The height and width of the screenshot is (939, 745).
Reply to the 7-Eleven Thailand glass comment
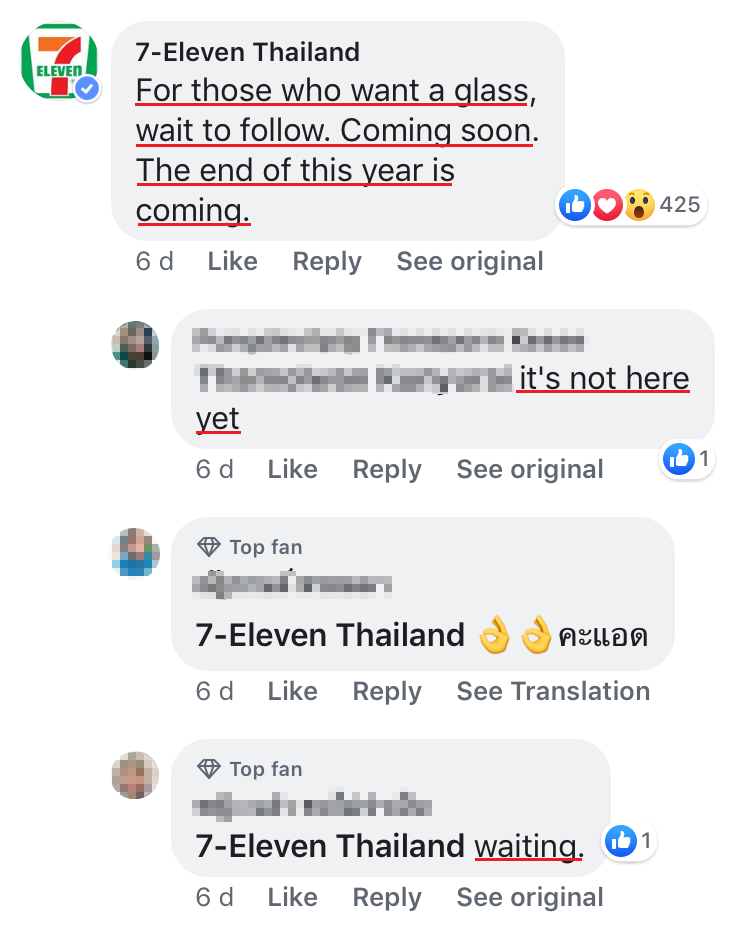click(x=327, y=262)
